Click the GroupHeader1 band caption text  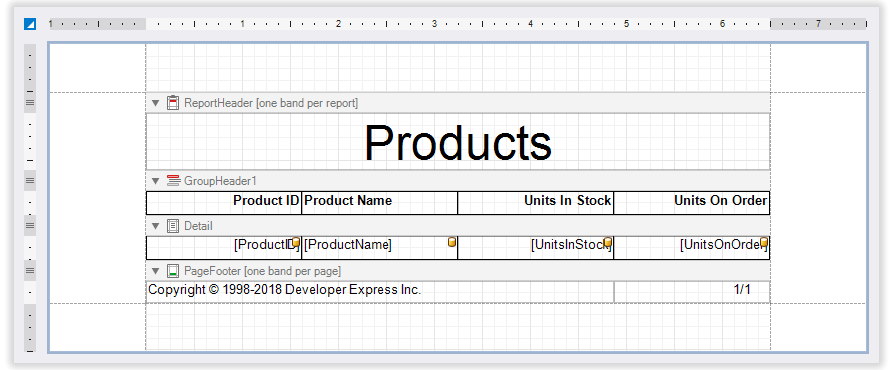click(220, 181)
